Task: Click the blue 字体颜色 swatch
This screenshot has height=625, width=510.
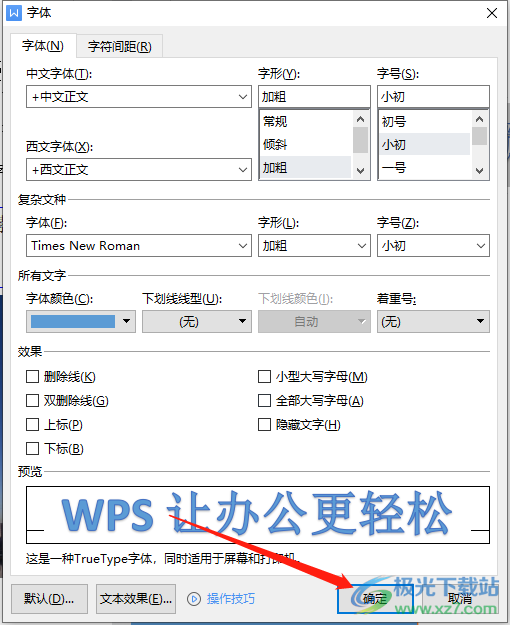Action: click(x=73, y=321)
